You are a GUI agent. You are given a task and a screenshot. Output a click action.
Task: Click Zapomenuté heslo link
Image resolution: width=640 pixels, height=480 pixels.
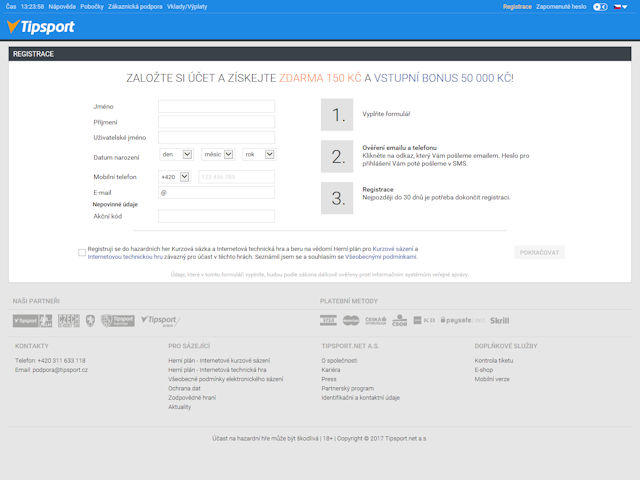[561, 7]
